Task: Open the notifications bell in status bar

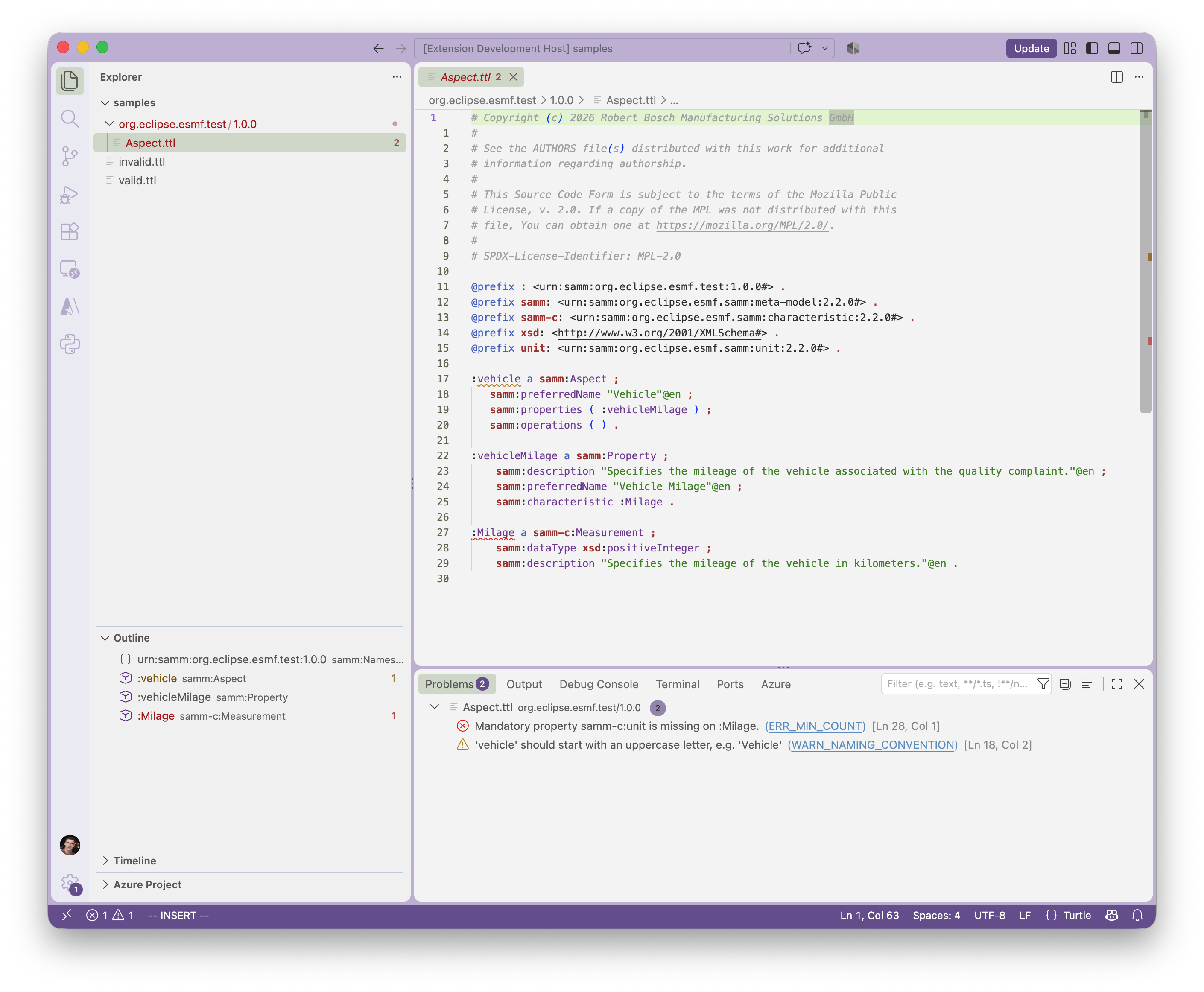Action: [x=1137, y=916]
